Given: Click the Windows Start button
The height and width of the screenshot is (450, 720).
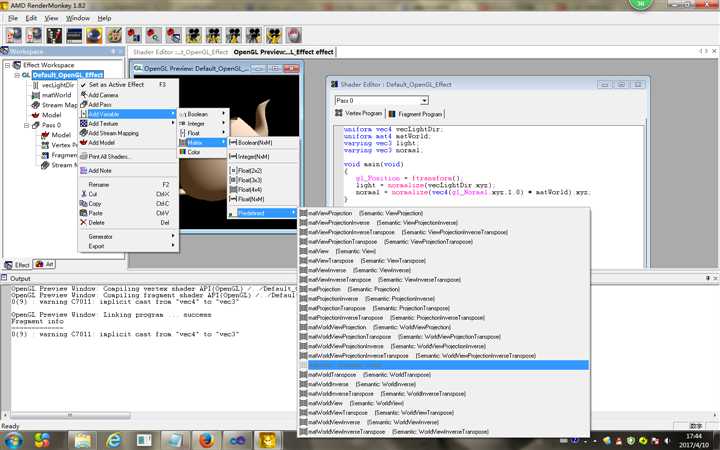Looking at the screenshot, I should [12, 440].
